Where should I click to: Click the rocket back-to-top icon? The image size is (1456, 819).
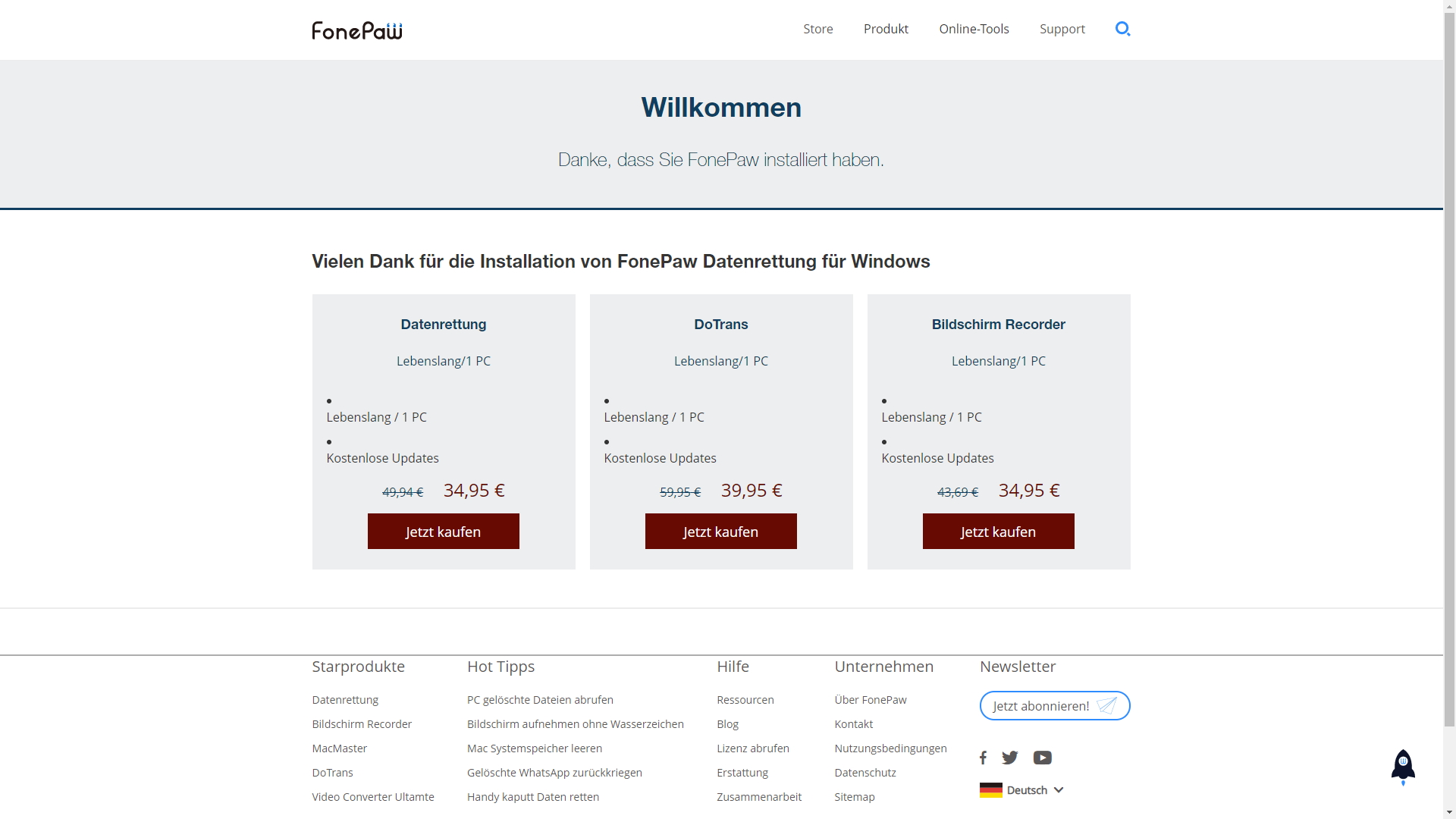coord(1403,766)
